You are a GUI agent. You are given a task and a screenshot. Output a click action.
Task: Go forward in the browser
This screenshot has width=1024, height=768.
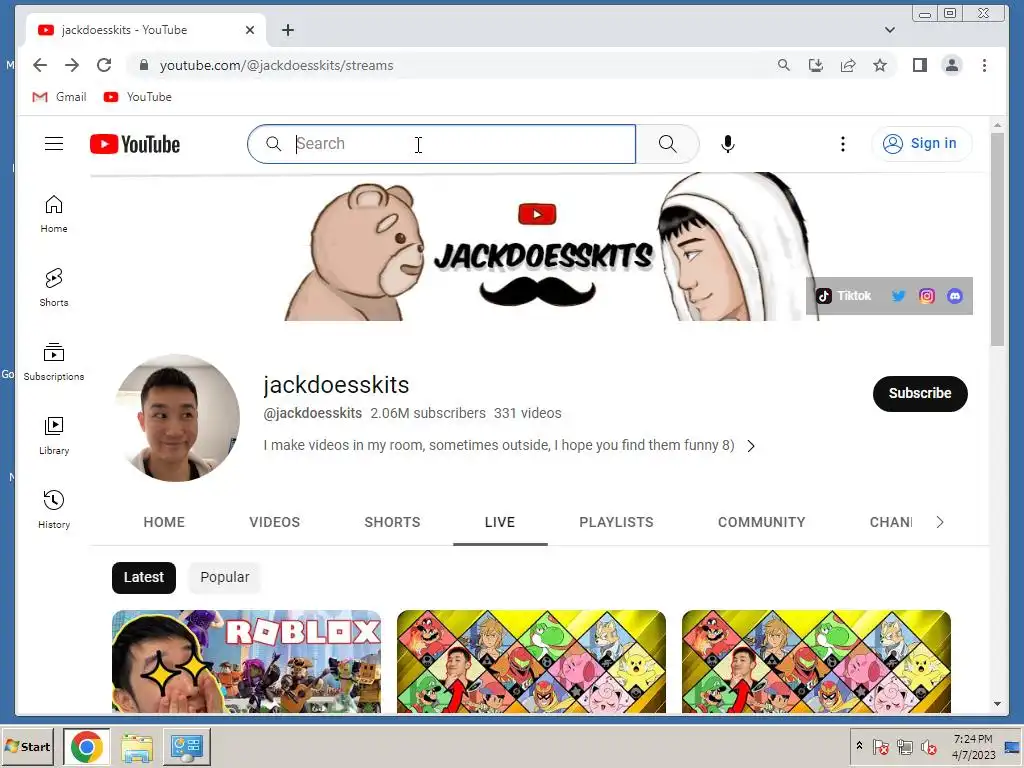(72, 65)
